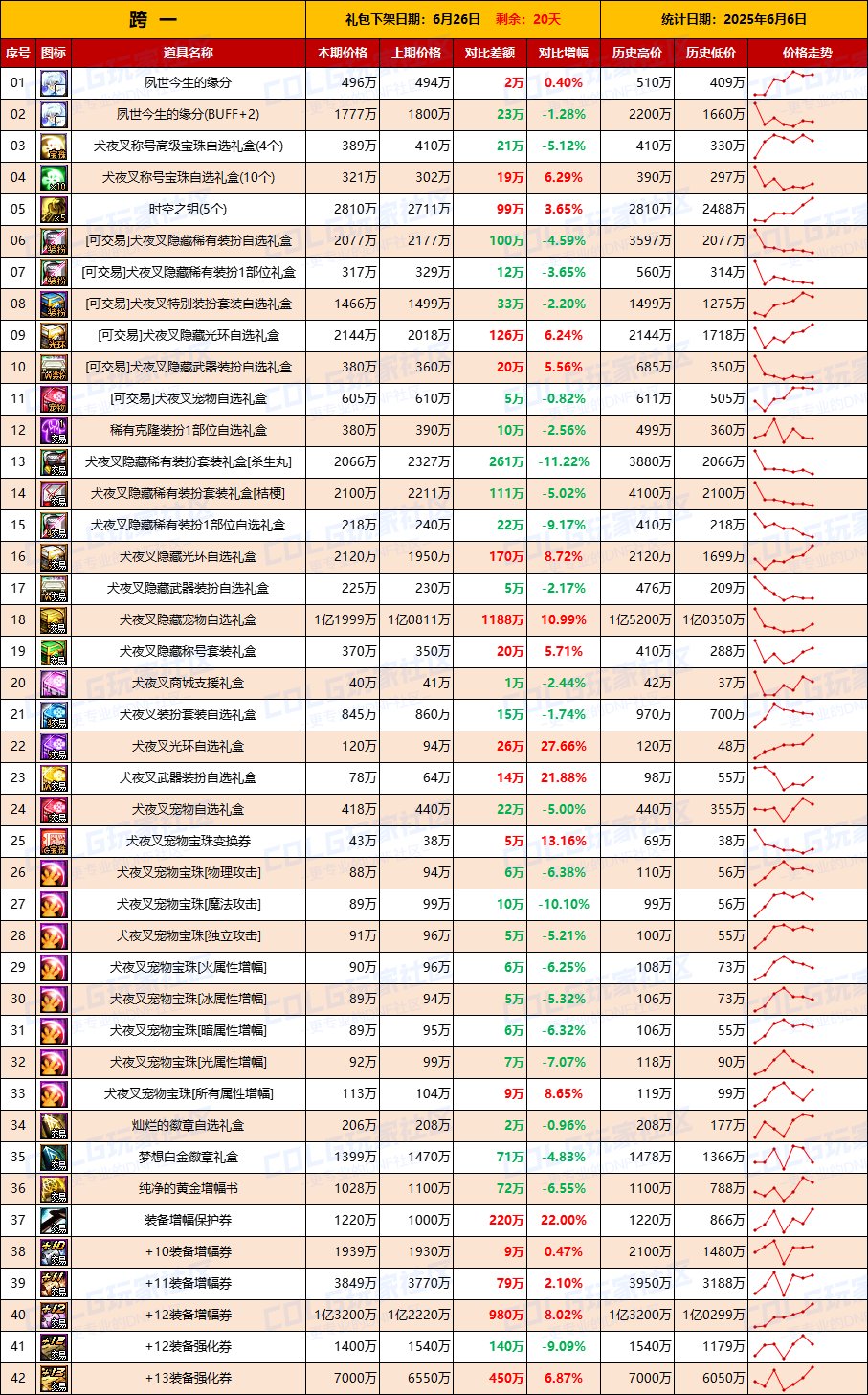Click the green icon in row 04

tap(54, 178)
